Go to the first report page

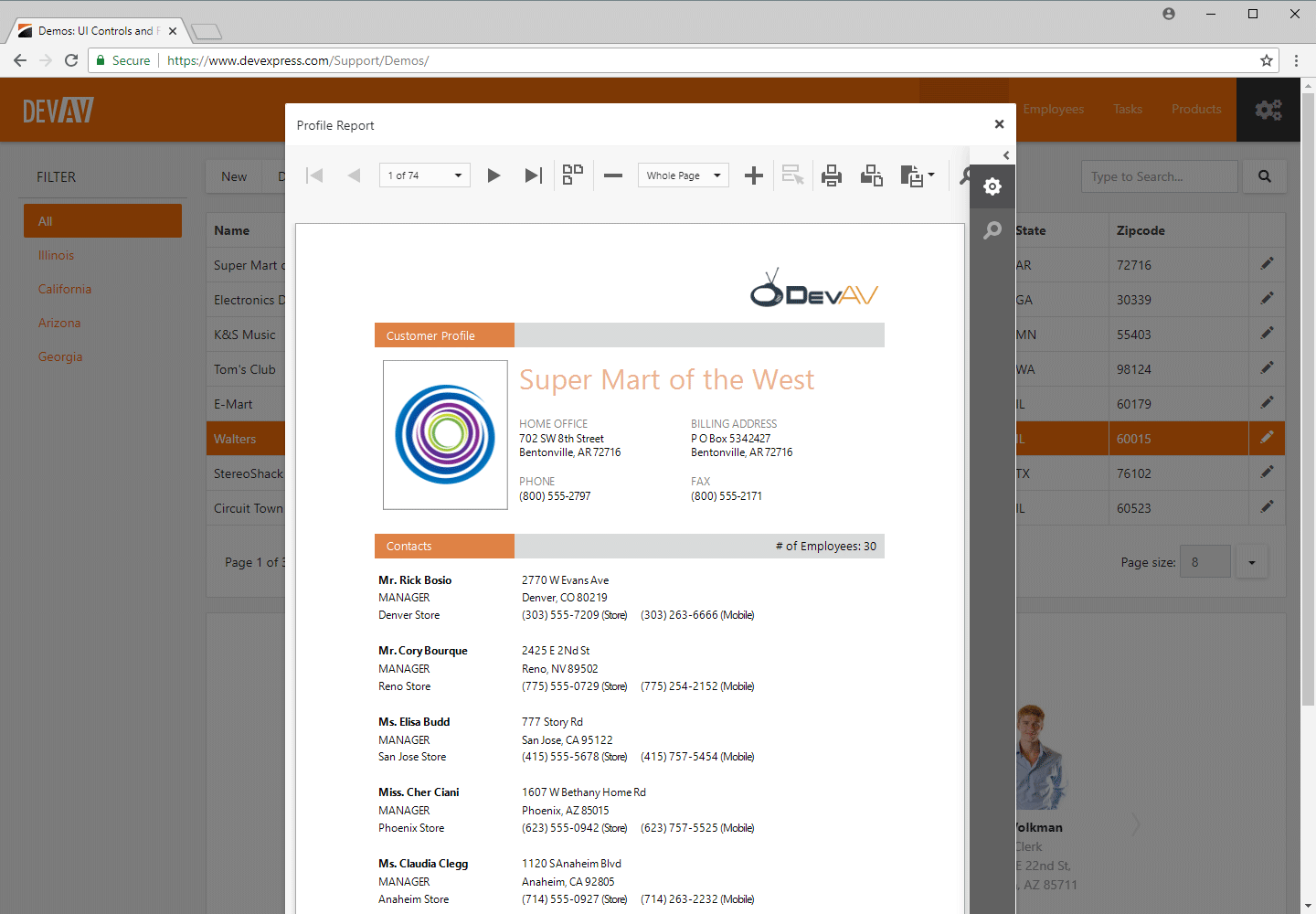tap(314, 175)
